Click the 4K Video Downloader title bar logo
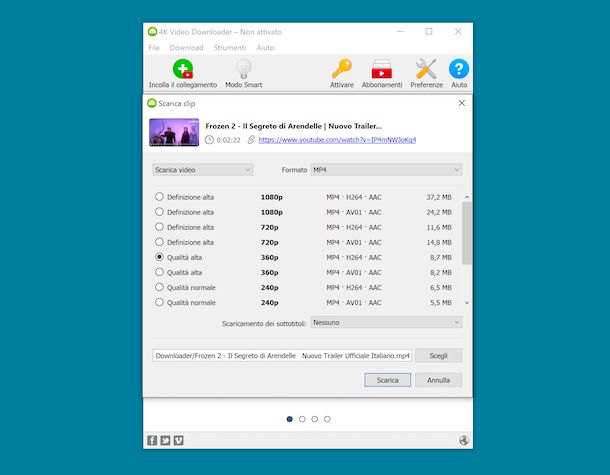 [x=152, y=32]
